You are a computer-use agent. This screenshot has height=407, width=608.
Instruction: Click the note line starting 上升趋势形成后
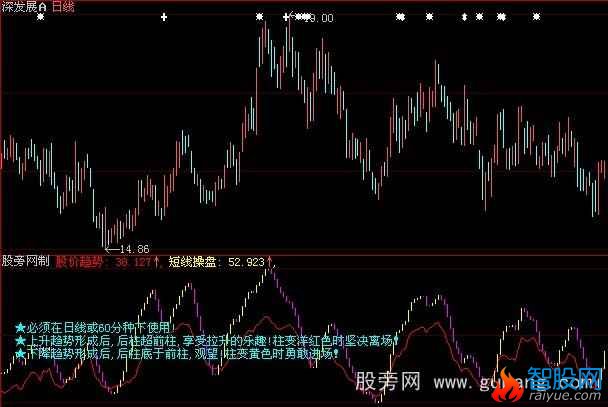(207, 341)
